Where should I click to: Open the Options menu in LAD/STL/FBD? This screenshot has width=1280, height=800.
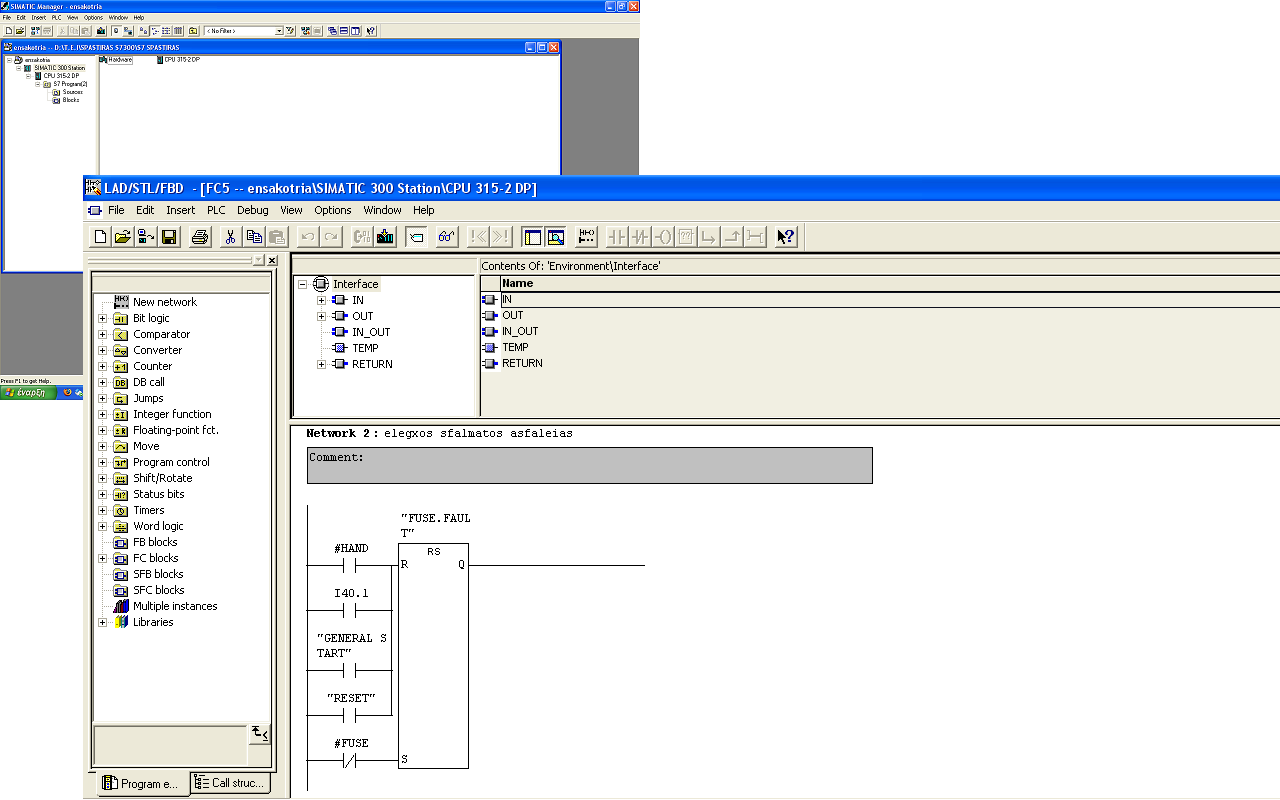333,210
